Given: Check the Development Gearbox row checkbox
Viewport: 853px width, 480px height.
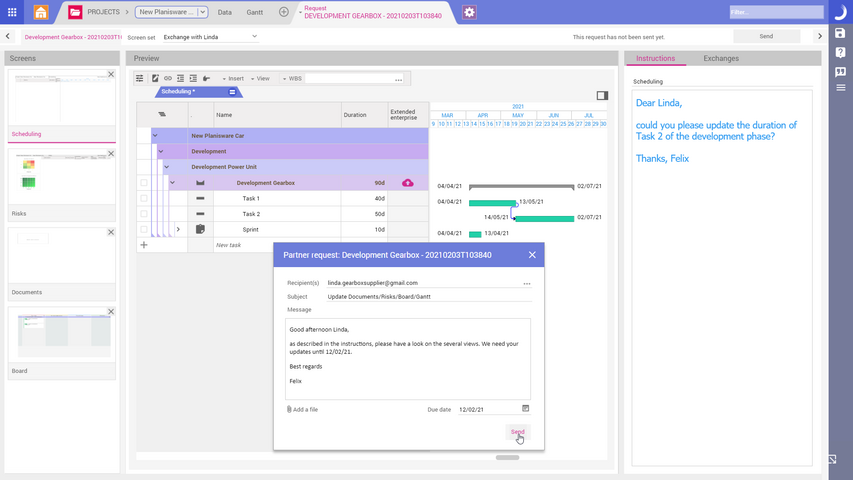Looking at the screenshot, I should (144, 183).
